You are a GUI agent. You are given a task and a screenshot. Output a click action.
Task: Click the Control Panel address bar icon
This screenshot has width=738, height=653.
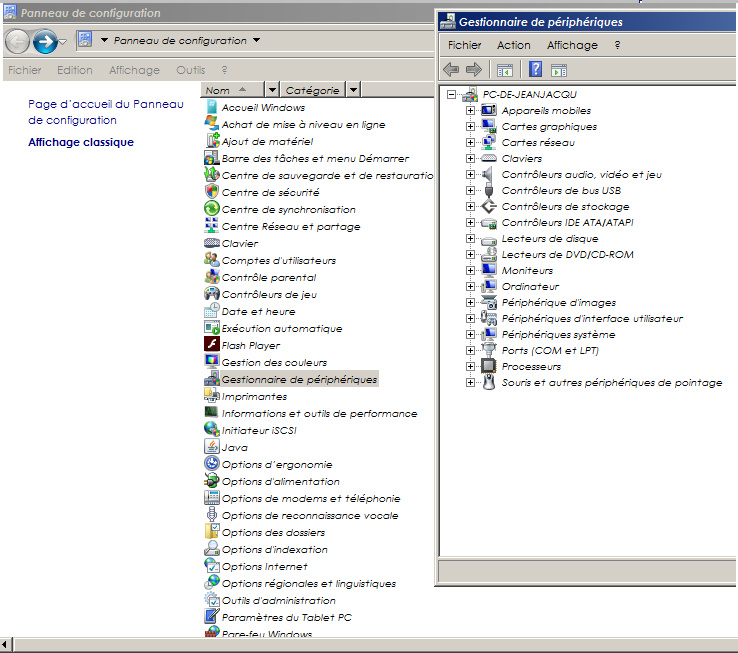click(85, 40)
